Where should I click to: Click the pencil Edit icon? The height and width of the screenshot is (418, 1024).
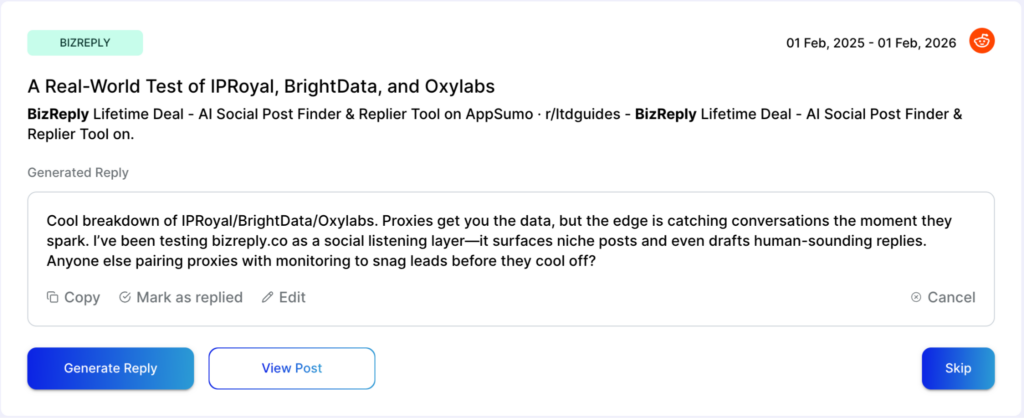[x=267, y=297]
